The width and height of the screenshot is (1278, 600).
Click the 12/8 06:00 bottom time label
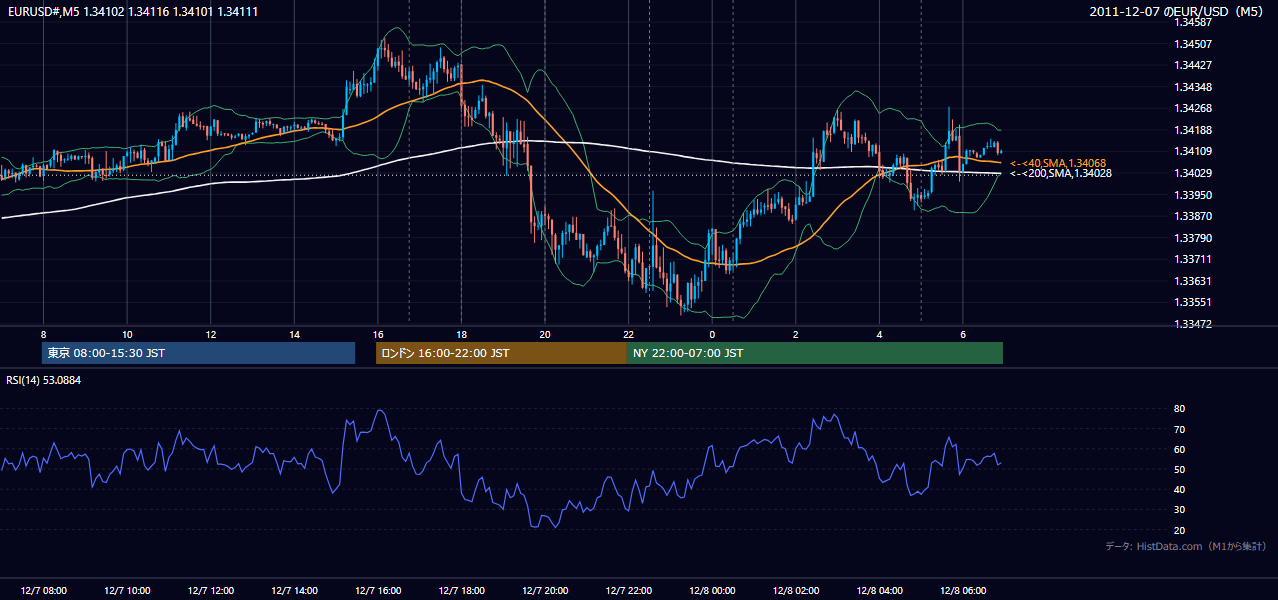(963, 590)
